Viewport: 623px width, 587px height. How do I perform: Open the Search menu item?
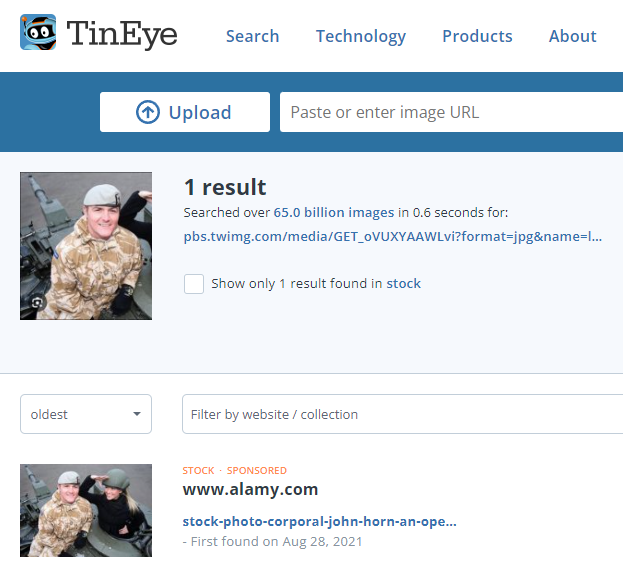pos(252,36)
